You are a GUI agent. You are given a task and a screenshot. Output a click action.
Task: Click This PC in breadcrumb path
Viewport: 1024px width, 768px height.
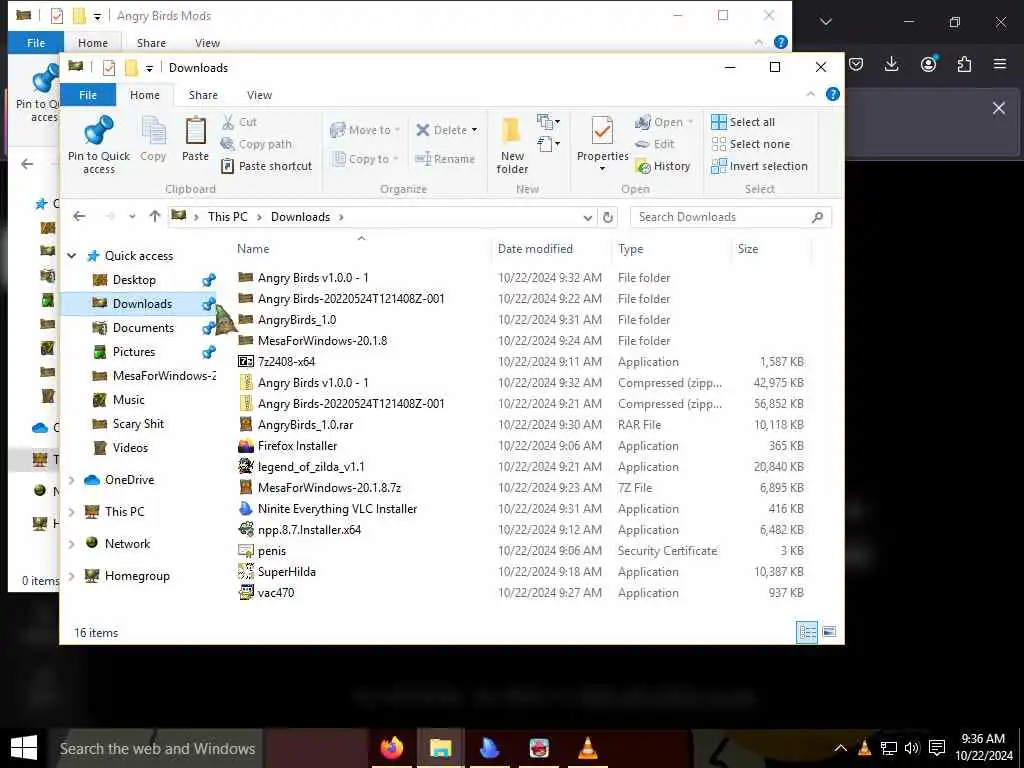tap(228, 217)
